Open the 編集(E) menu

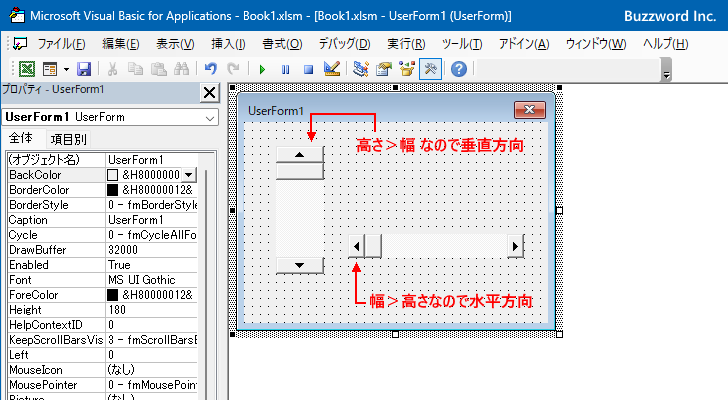click(x=121, y=44)
